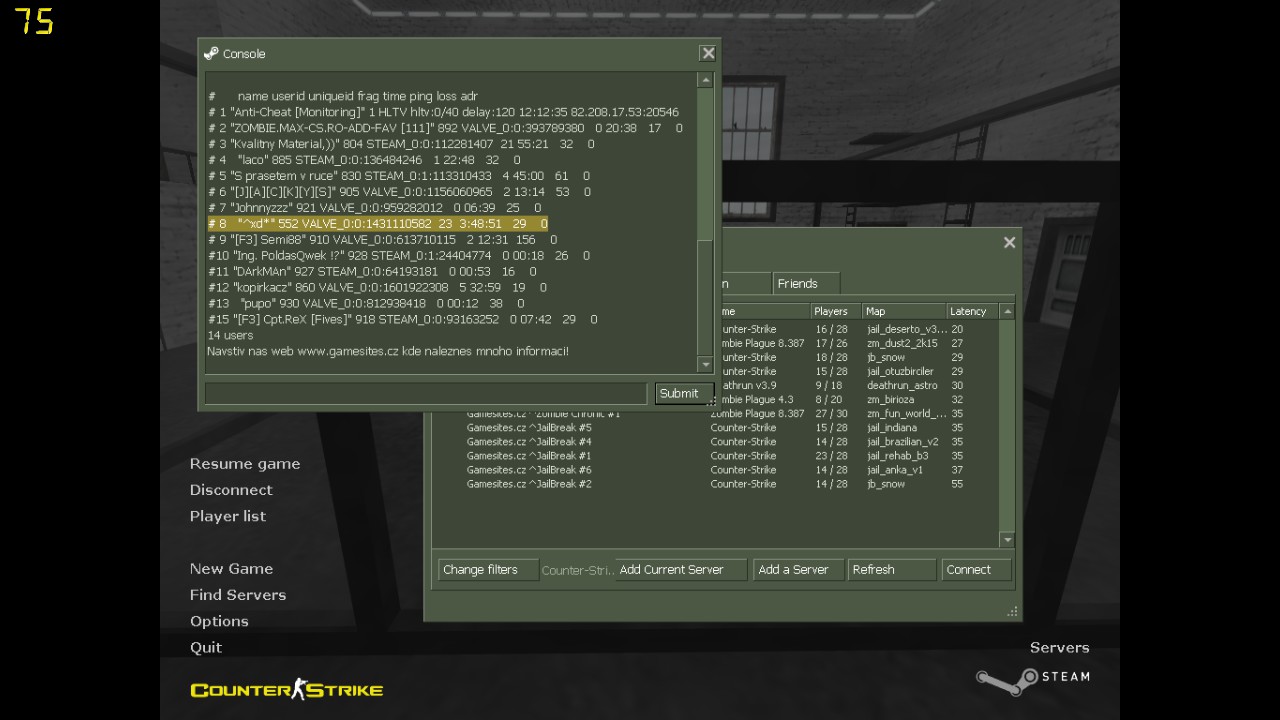Select server Gamesites.cz ^JailBreak #1
This screenshot has width=1280, height=720.
715,455
